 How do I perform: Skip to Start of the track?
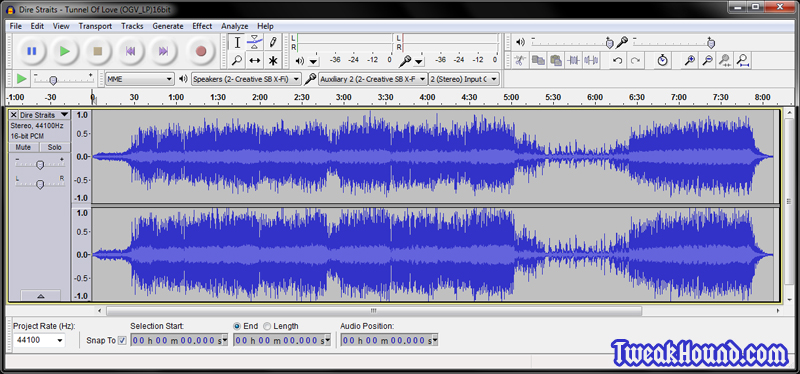(131, 51)
